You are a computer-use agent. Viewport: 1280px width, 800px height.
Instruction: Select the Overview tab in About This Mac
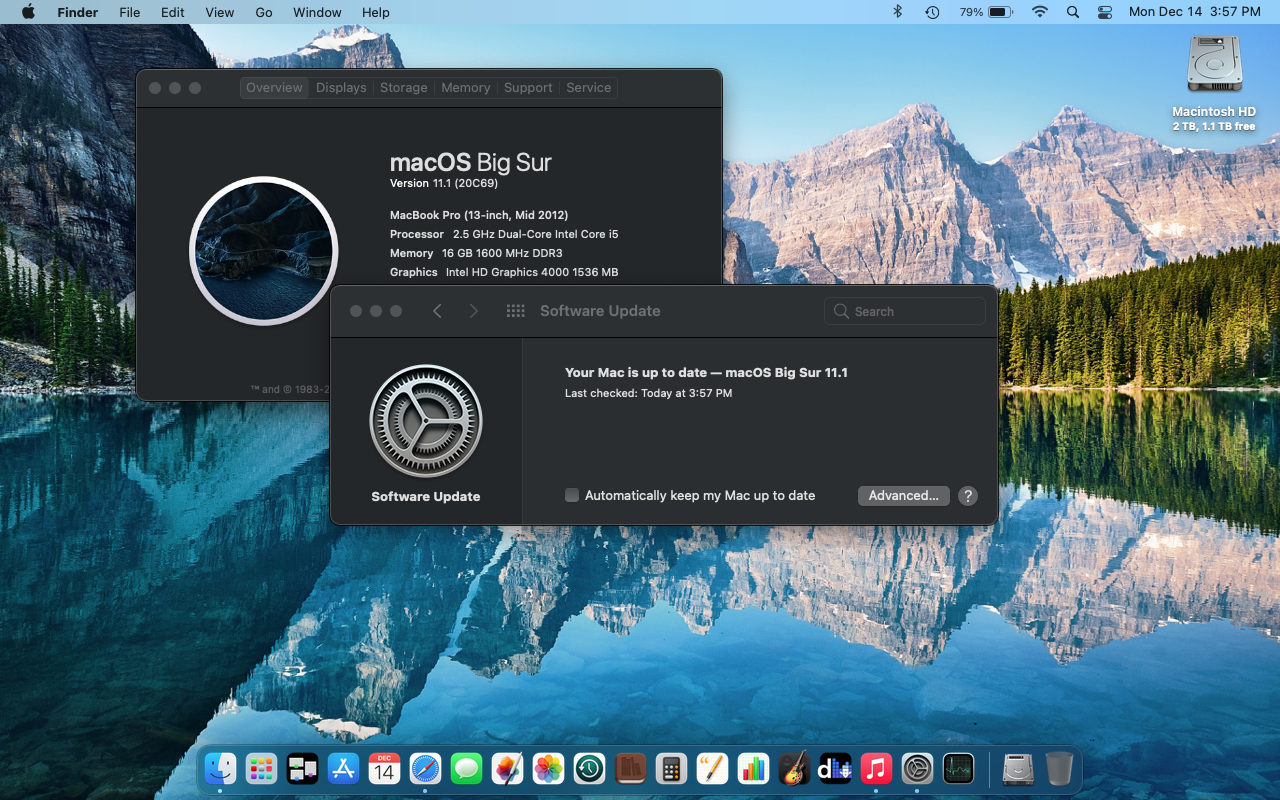(274, 88)
